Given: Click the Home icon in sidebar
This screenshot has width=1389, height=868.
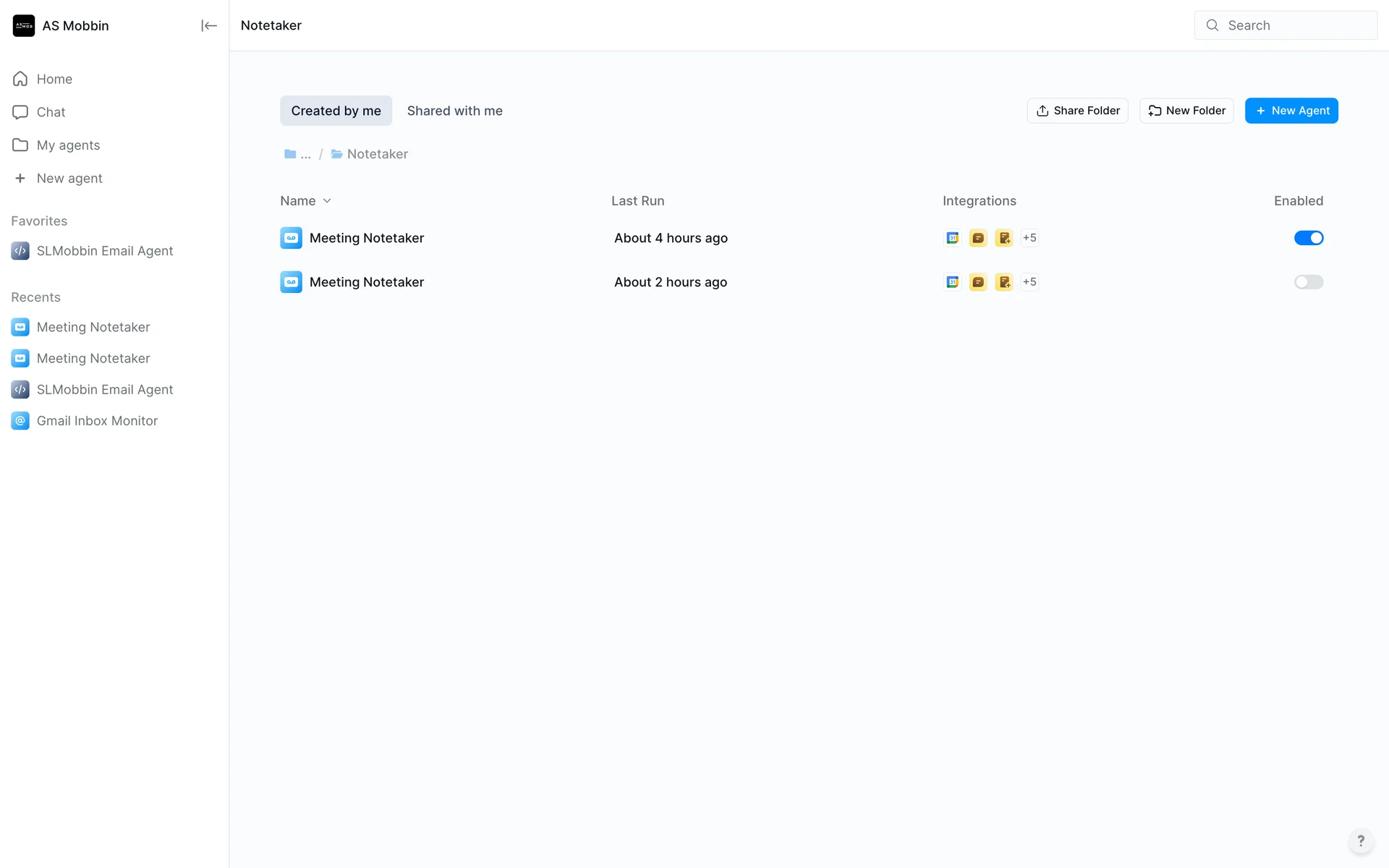Looking at the screenshot, I should 20,79.
